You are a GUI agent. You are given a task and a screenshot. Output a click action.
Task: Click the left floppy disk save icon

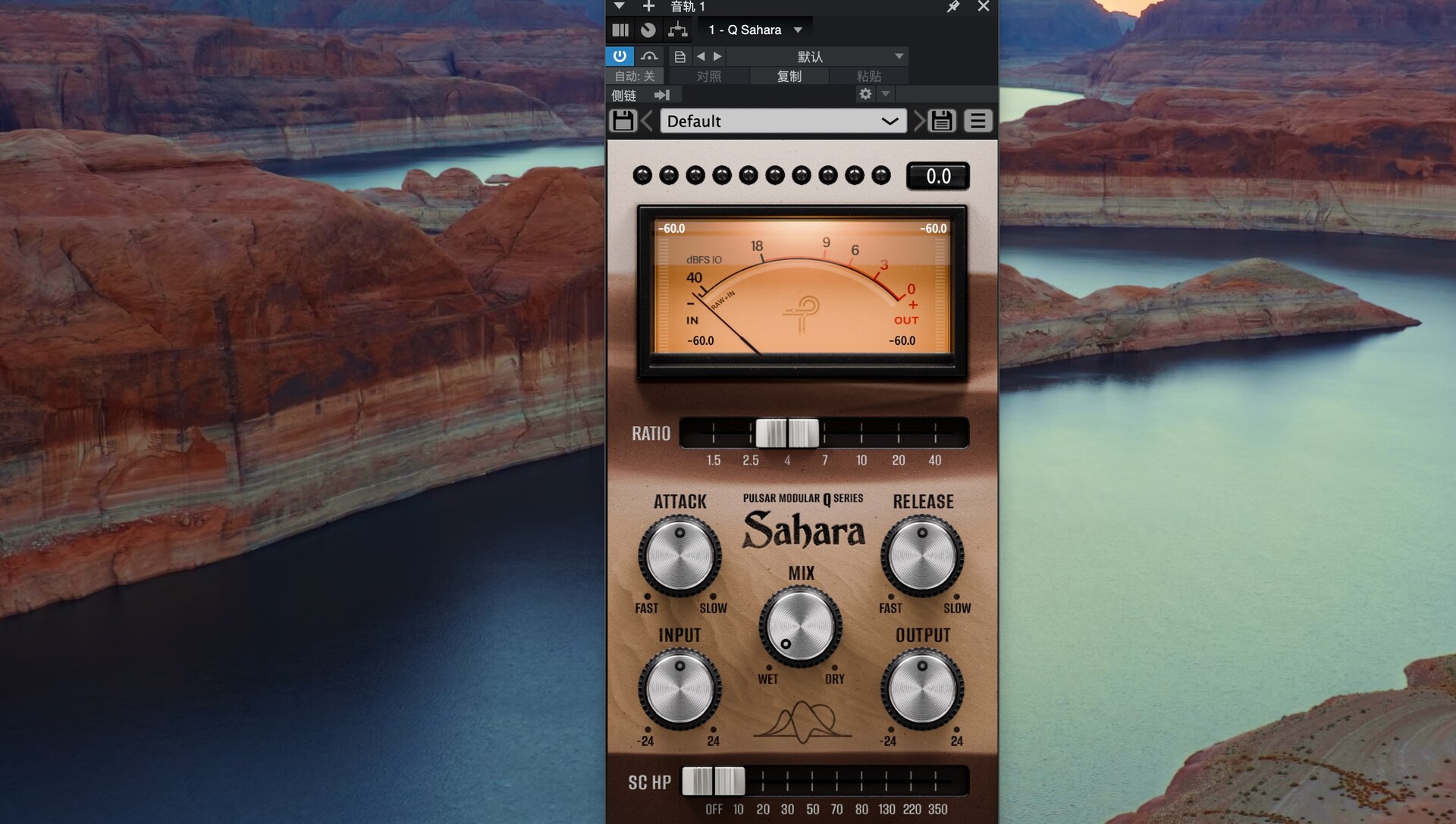[x=623, y=121]
